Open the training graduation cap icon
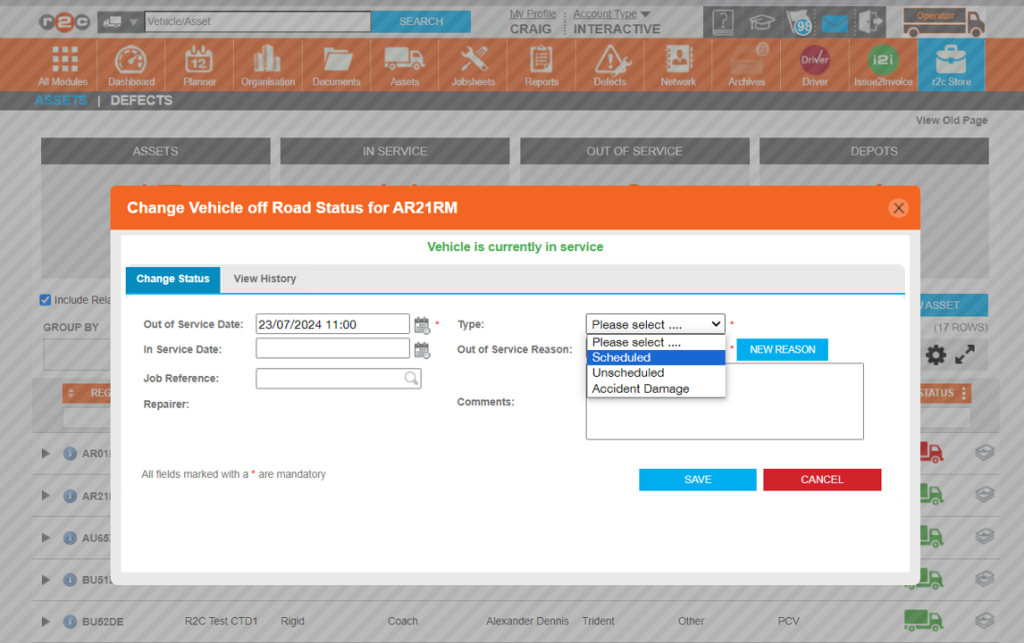Screen dimensions: 1024x643 [761, 24]
